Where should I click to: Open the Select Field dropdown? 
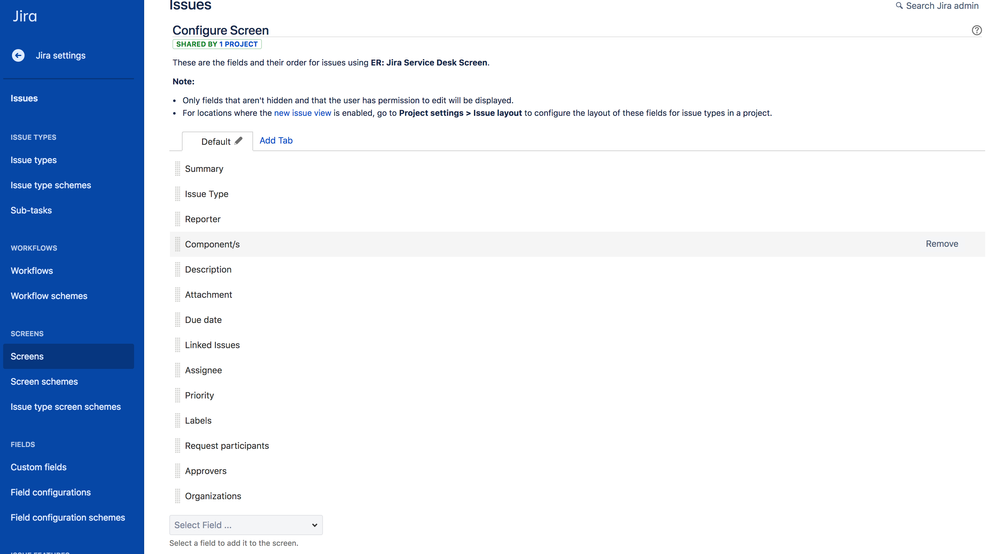pos(246,525)
